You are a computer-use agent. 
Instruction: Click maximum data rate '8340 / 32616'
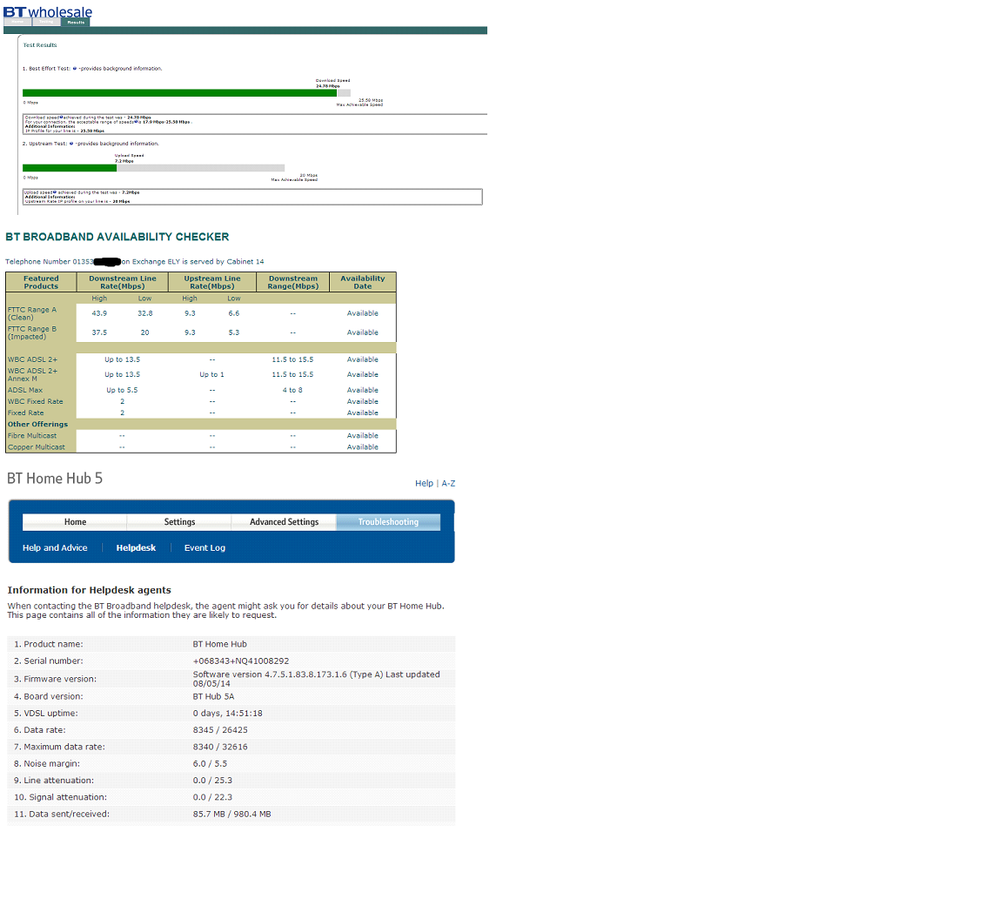[220, 747]
